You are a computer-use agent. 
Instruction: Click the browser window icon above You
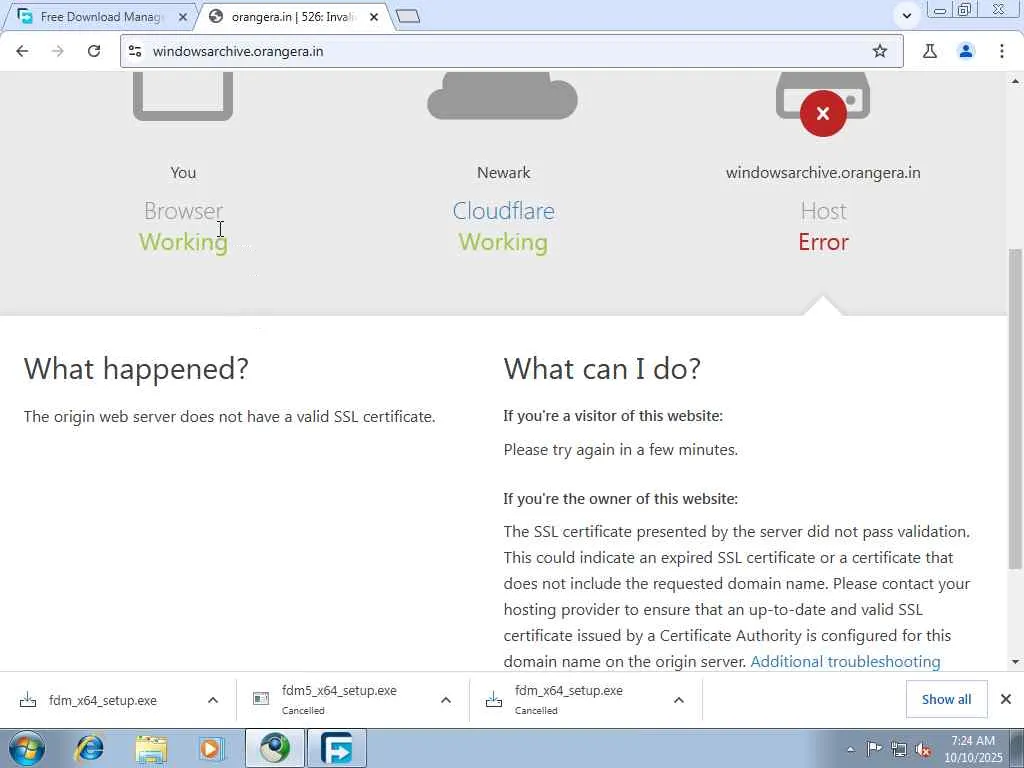click(x=183, y=96)
